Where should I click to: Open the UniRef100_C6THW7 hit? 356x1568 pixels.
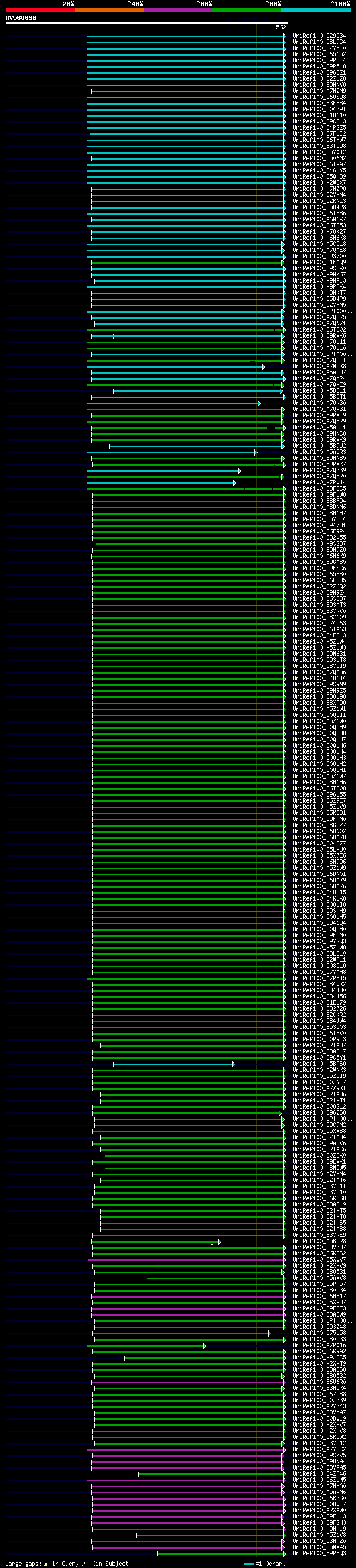coord(319,140)
